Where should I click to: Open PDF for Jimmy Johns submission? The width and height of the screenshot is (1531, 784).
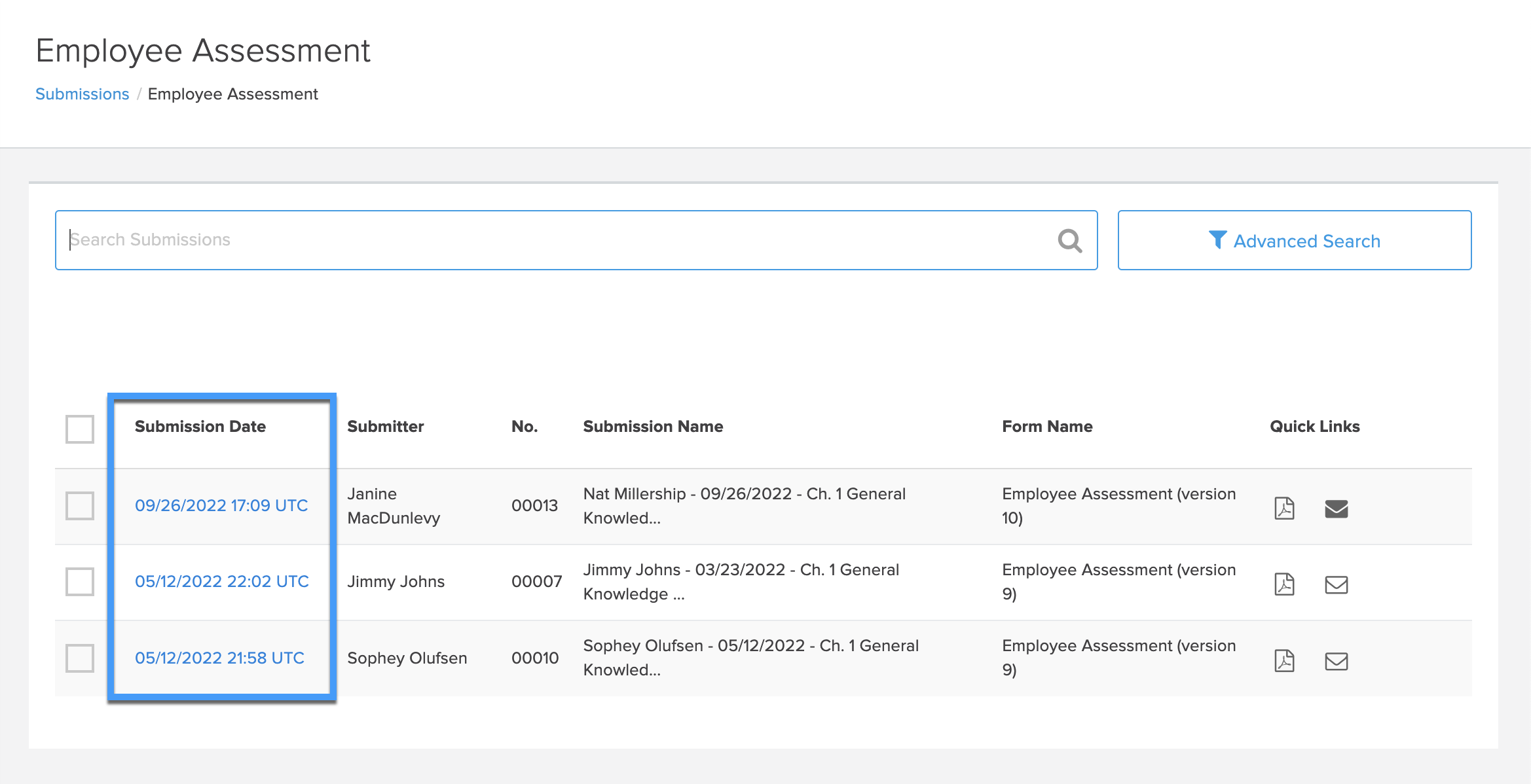pos(1284,584)
